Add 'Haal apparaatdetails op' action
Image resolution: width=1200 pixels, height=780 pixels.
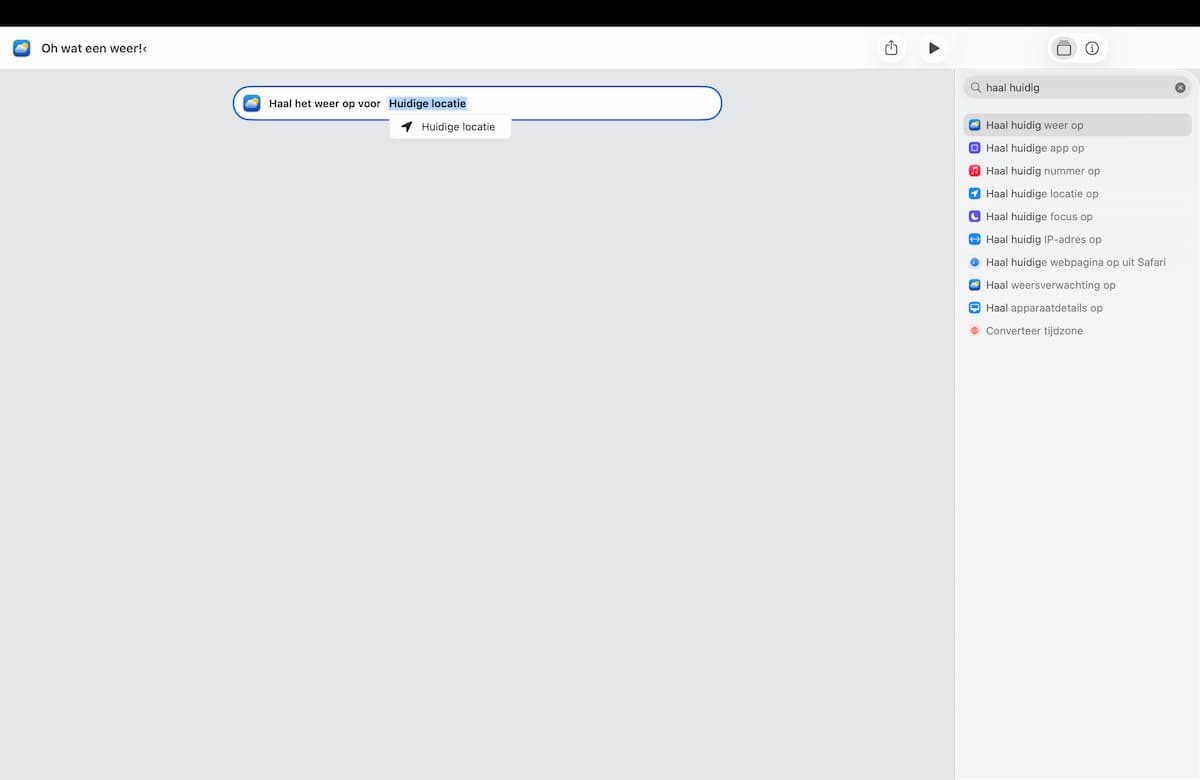pos(1077,308)
